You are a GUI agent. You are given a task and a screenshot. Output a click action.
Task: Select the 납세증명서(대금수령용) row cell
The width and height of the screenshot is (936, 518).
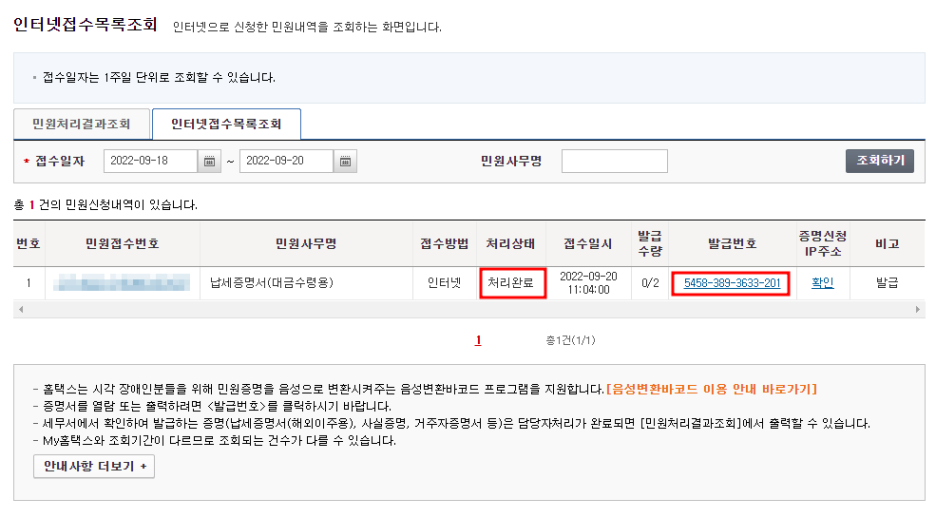272,283
